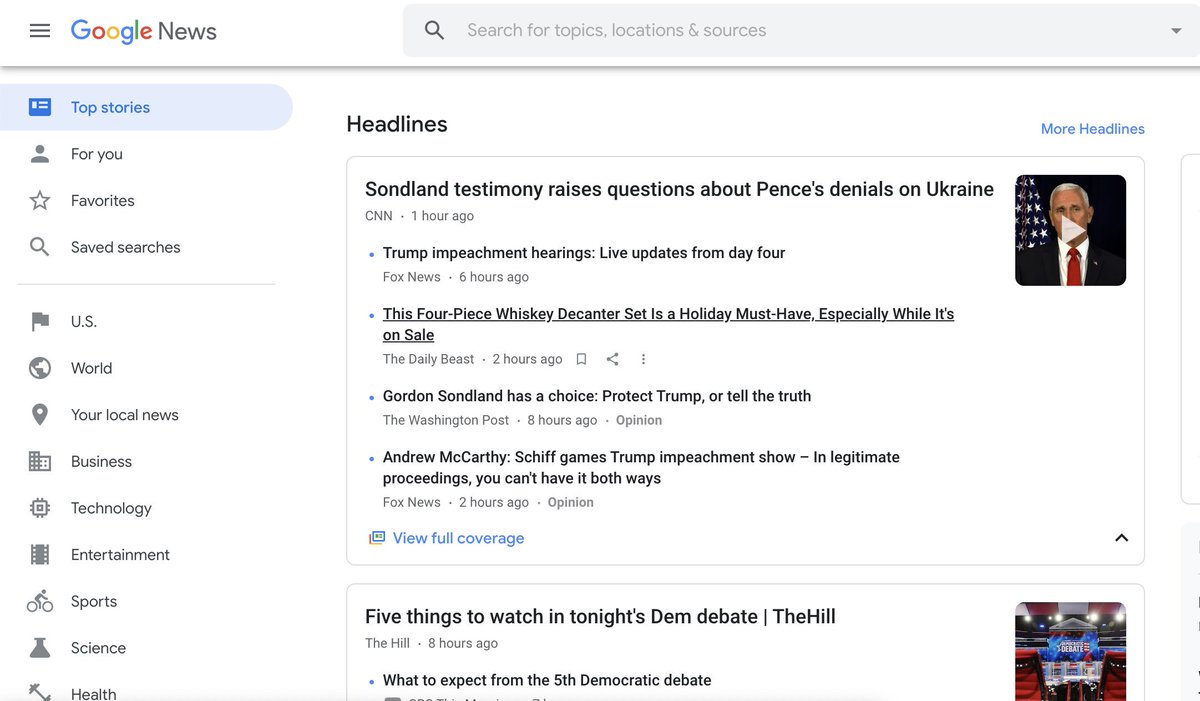This screenshot has height=701, width=1200.
Task: Click the local news pin icon
Action: pyautogui.click(x=40, y=415)
